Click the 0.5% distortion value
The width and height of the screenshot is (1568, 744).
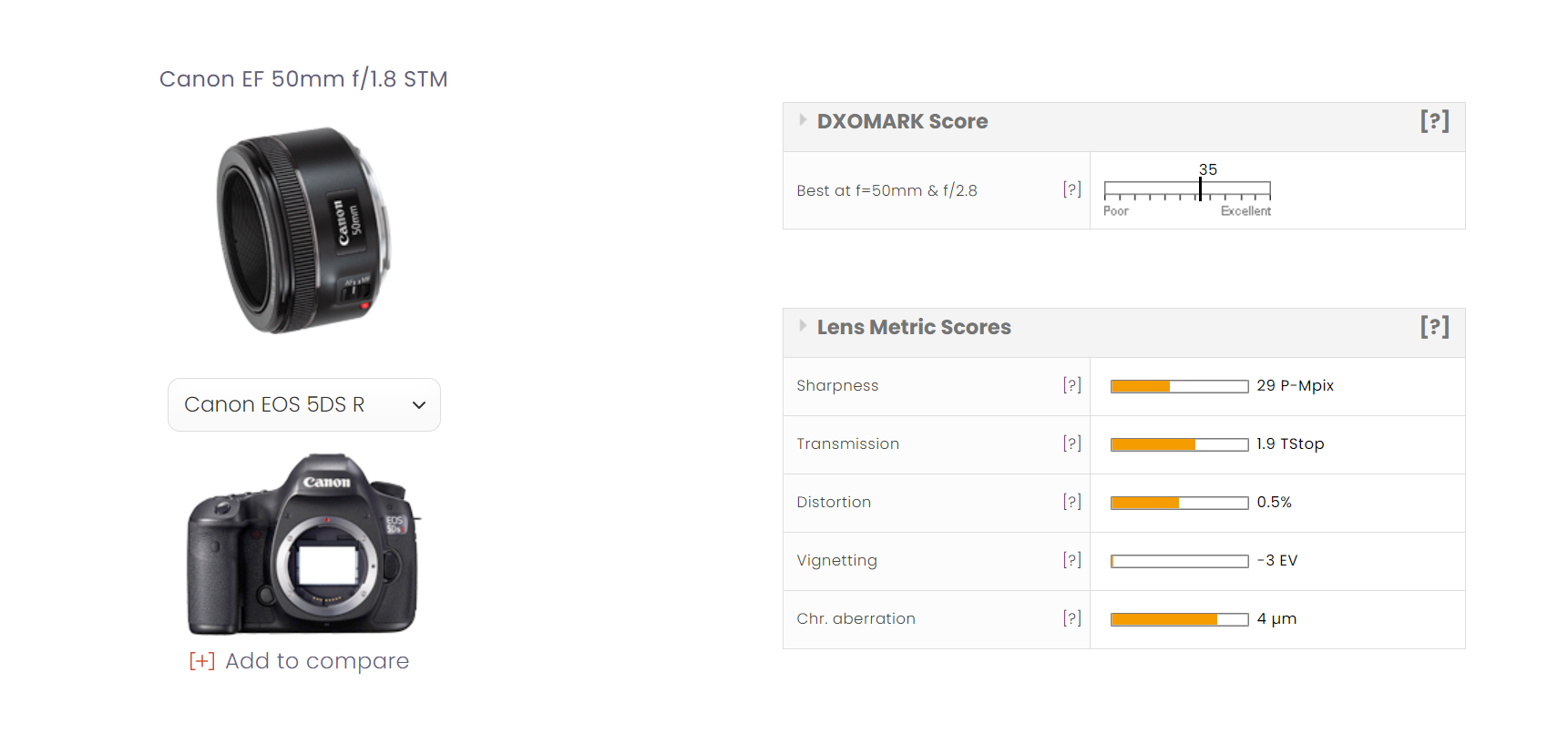click(x=1274, y=502)
